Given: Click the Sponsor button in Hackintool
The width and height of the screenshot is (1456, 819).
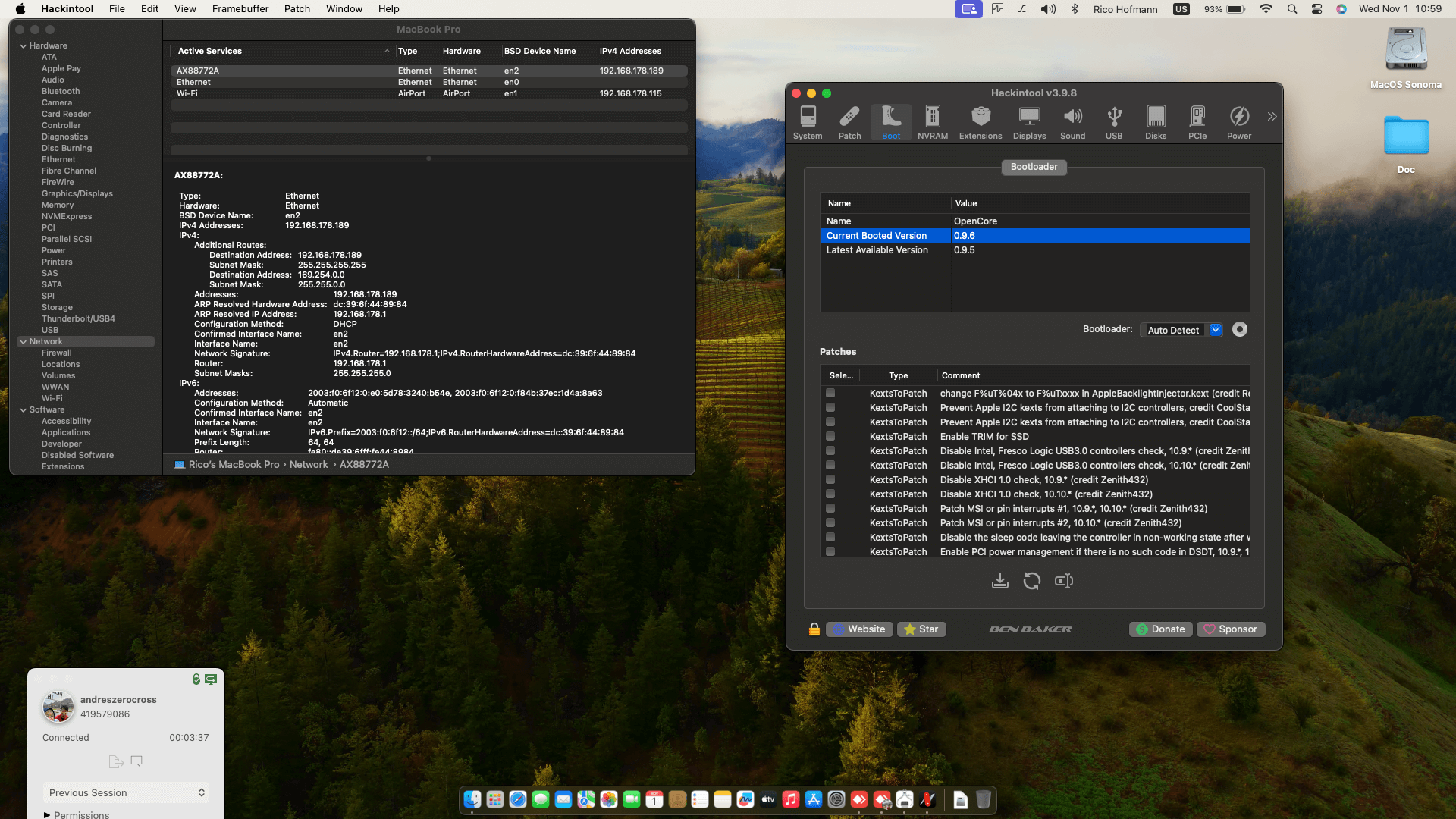Looking at the screenshot, I should (x=1230, y=629).
